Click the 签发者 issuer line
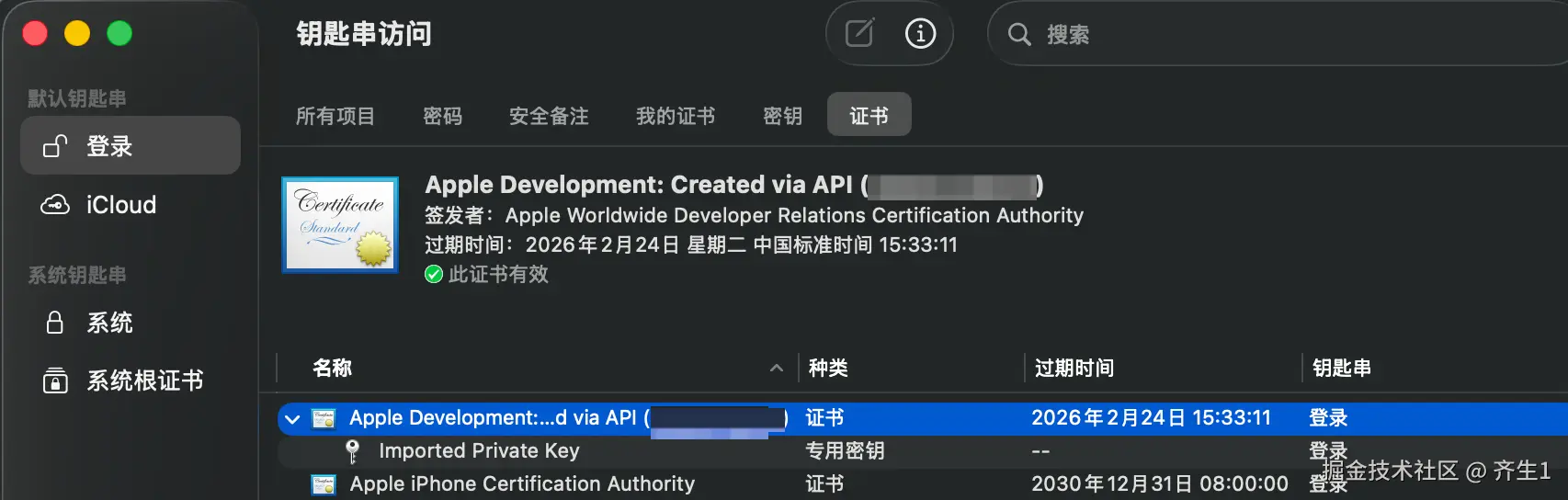1568x500 pixels. pyautogui.click(x=754, y=215)
